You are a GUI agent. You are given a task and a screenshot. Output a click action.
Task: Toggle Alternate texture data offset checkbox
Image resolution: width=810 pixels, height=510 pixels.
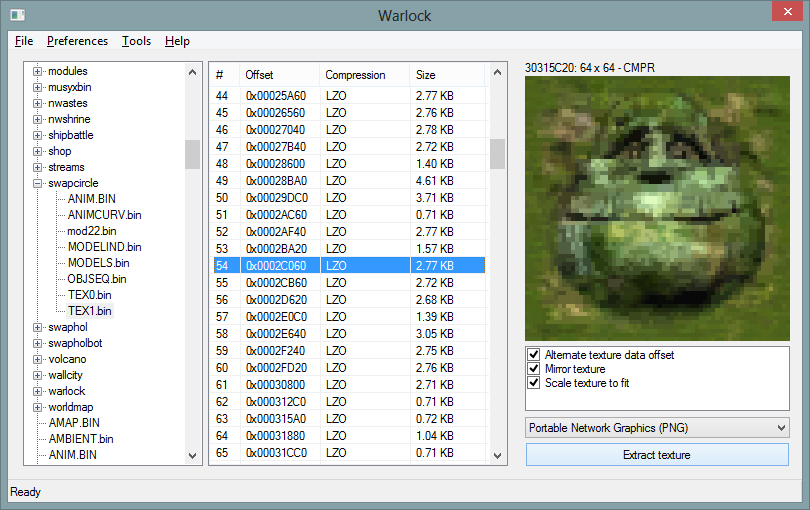[x=534, y=355]
